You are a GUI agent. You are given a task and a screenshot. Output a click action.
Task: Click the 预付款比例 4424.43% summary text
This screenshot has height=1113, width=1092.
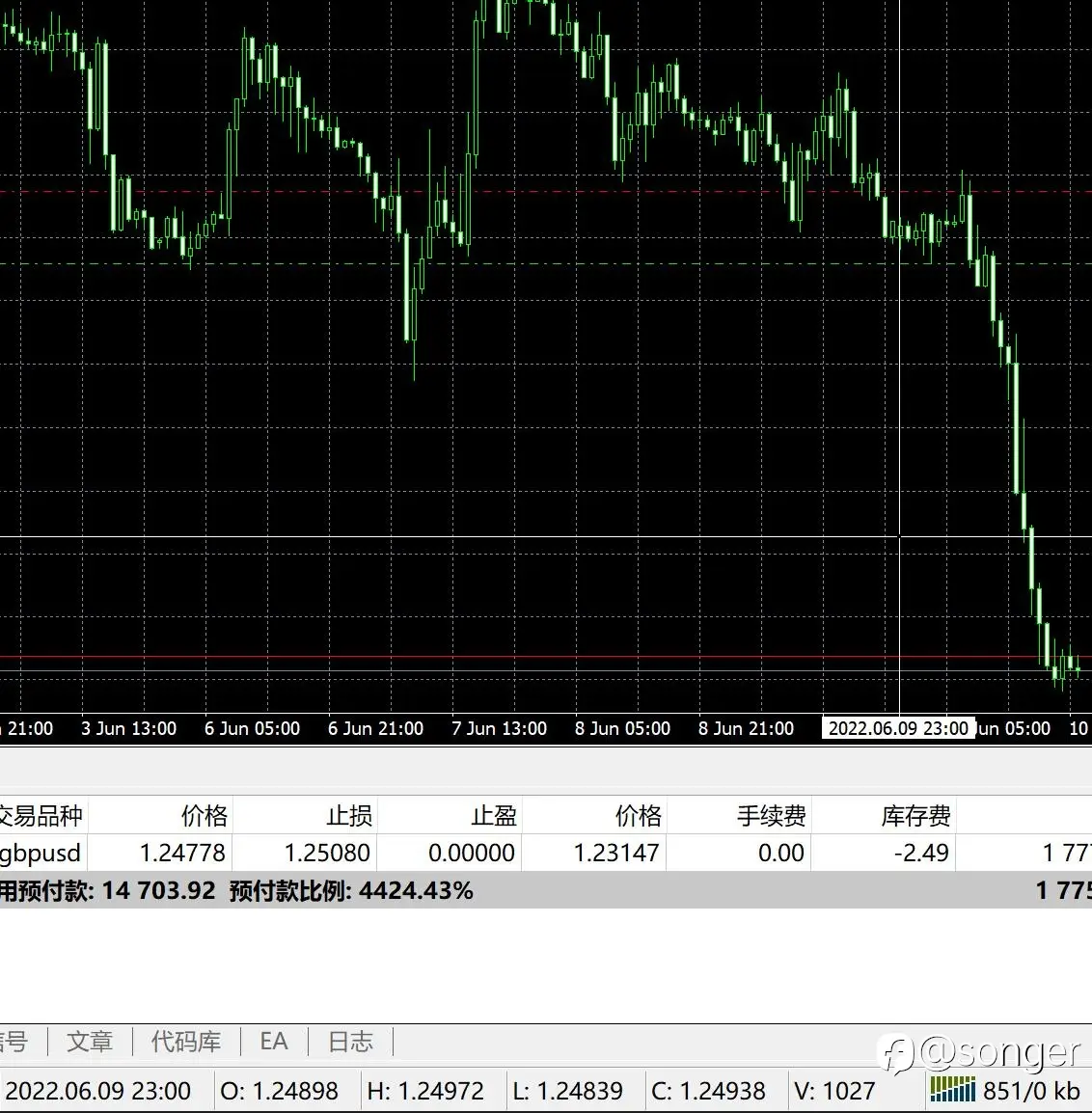351,890
